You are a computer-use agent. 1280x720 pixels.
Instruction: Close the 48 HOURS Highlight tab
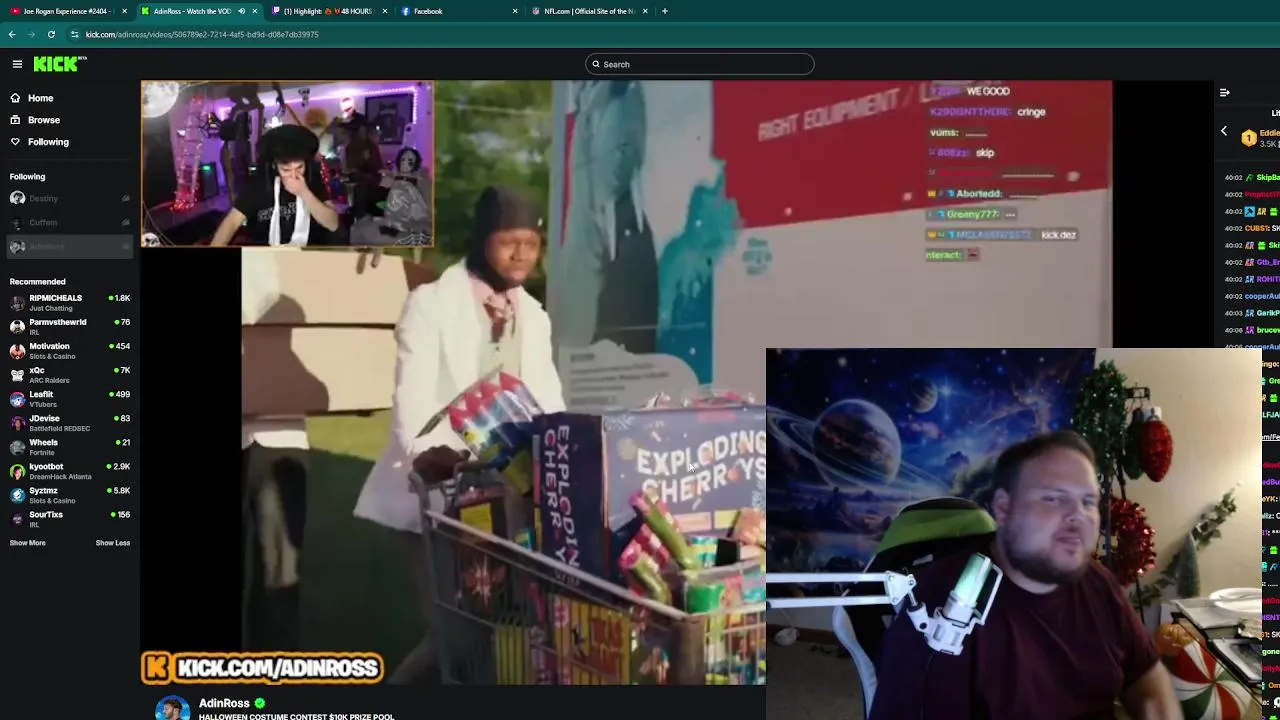385,11
